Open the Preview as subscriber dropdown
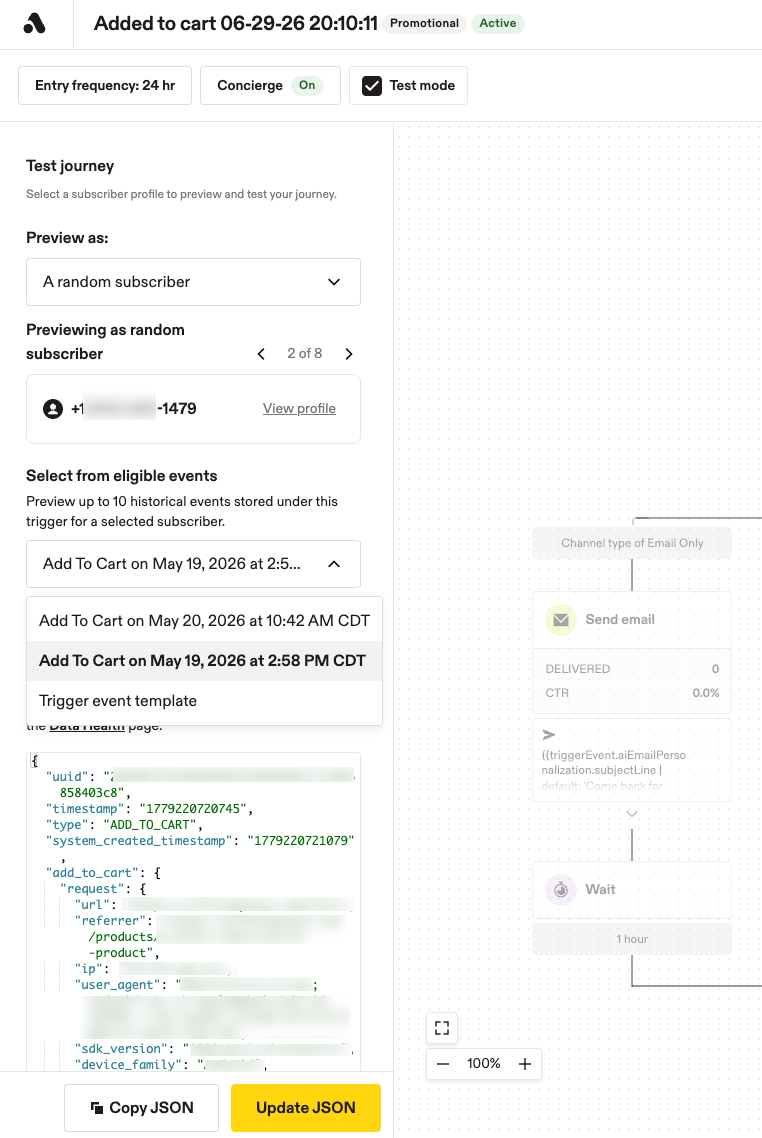 193,282
